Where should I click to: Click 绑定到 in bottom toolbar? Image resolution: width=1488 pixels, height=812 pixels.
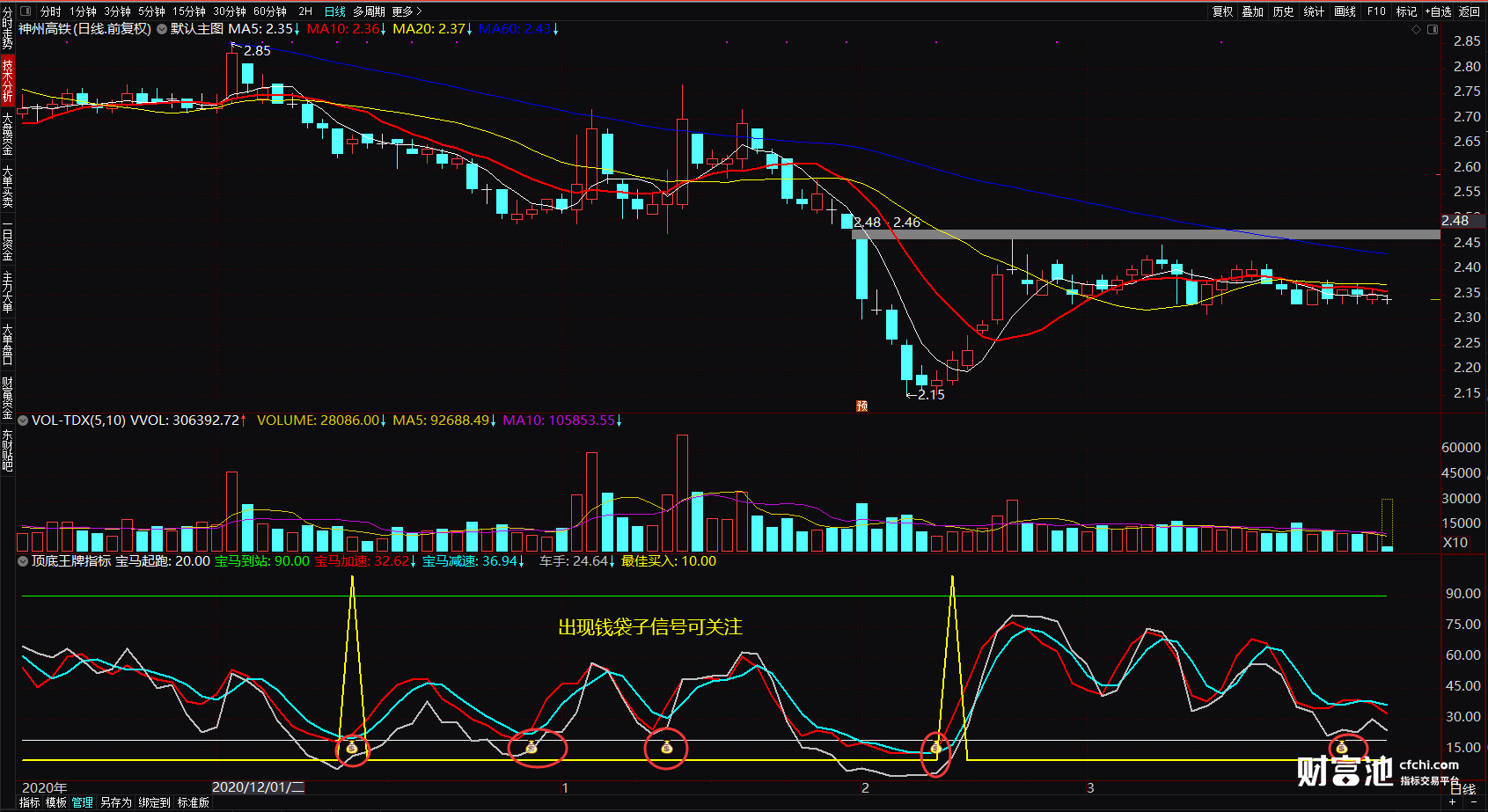(154, 803)
